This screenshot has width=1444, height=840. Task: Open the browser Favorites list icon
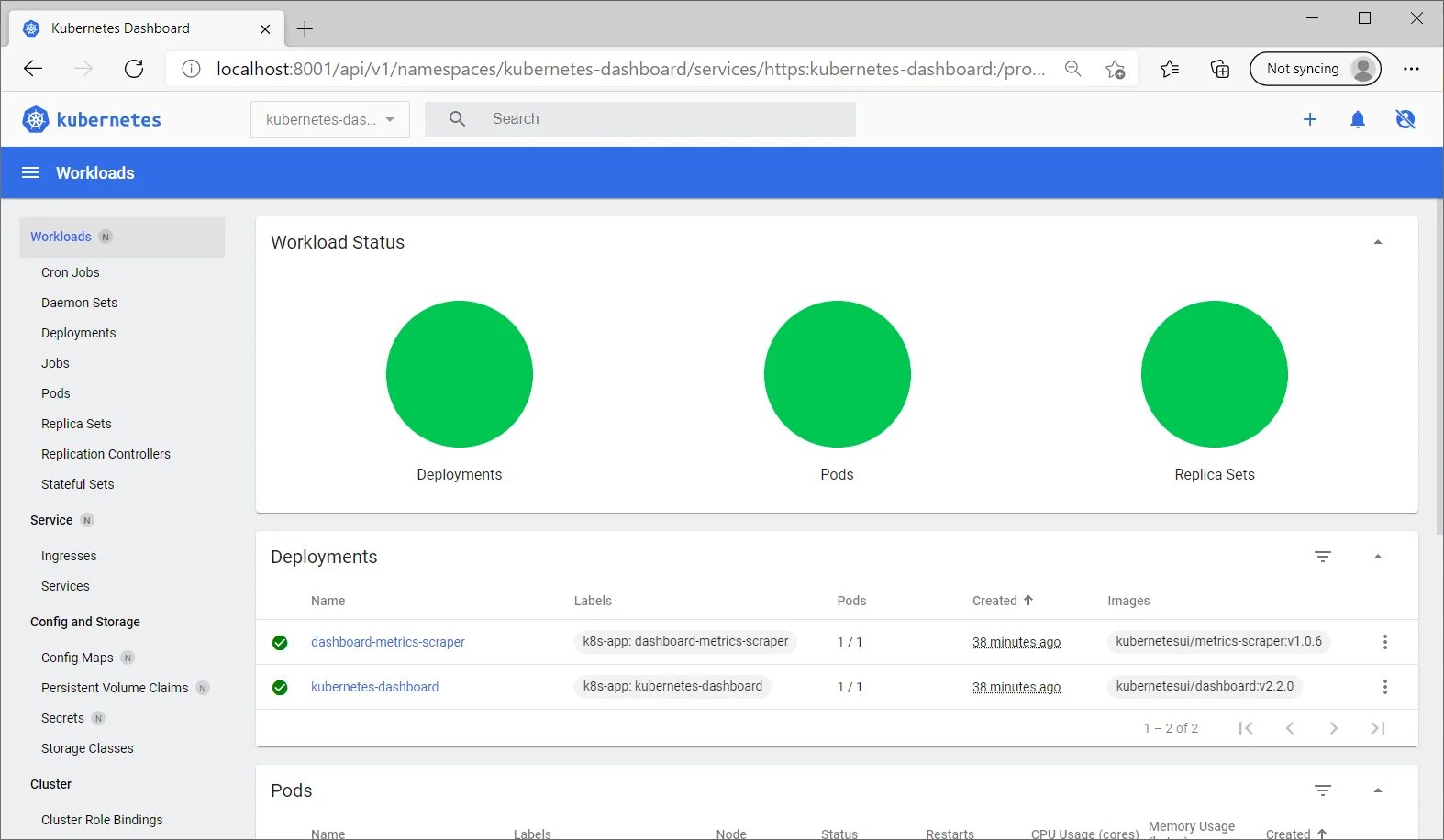coord(1170,69)
